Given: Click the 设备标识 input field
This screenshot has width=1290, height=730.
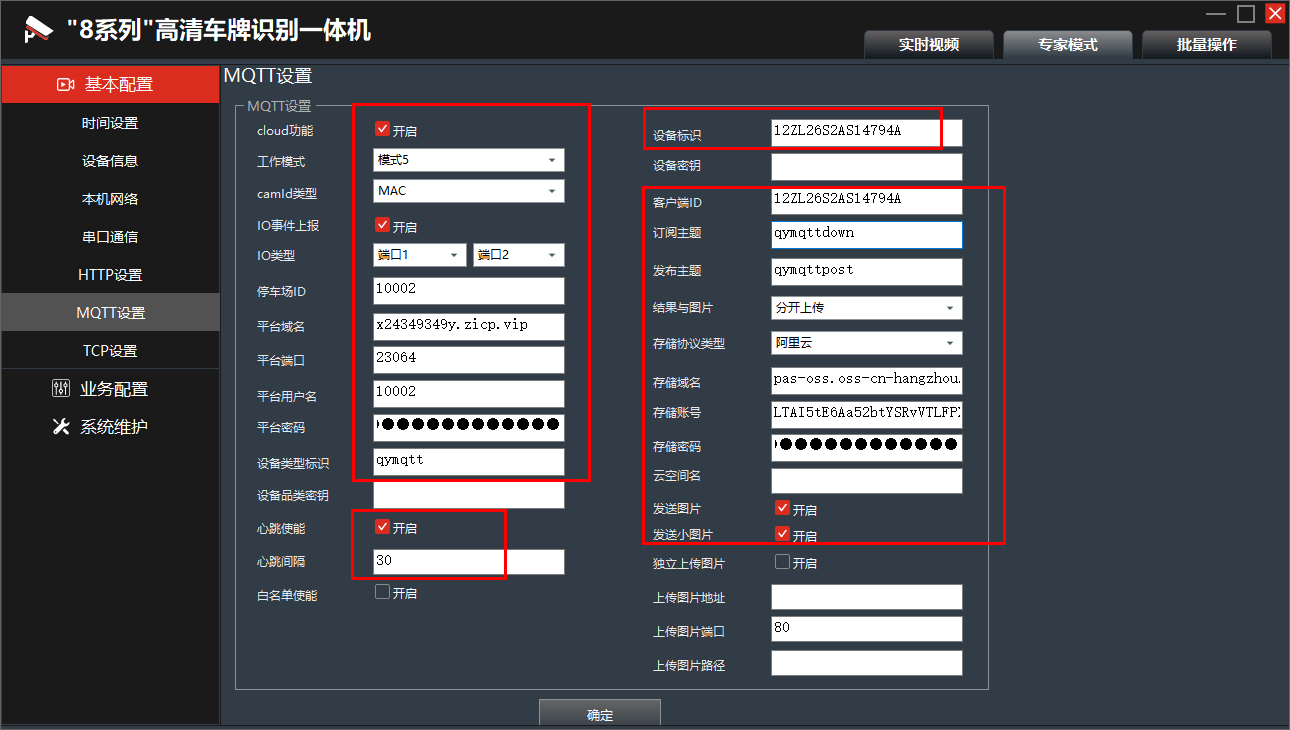Looking at the screenshot, I should coord(867,134).
